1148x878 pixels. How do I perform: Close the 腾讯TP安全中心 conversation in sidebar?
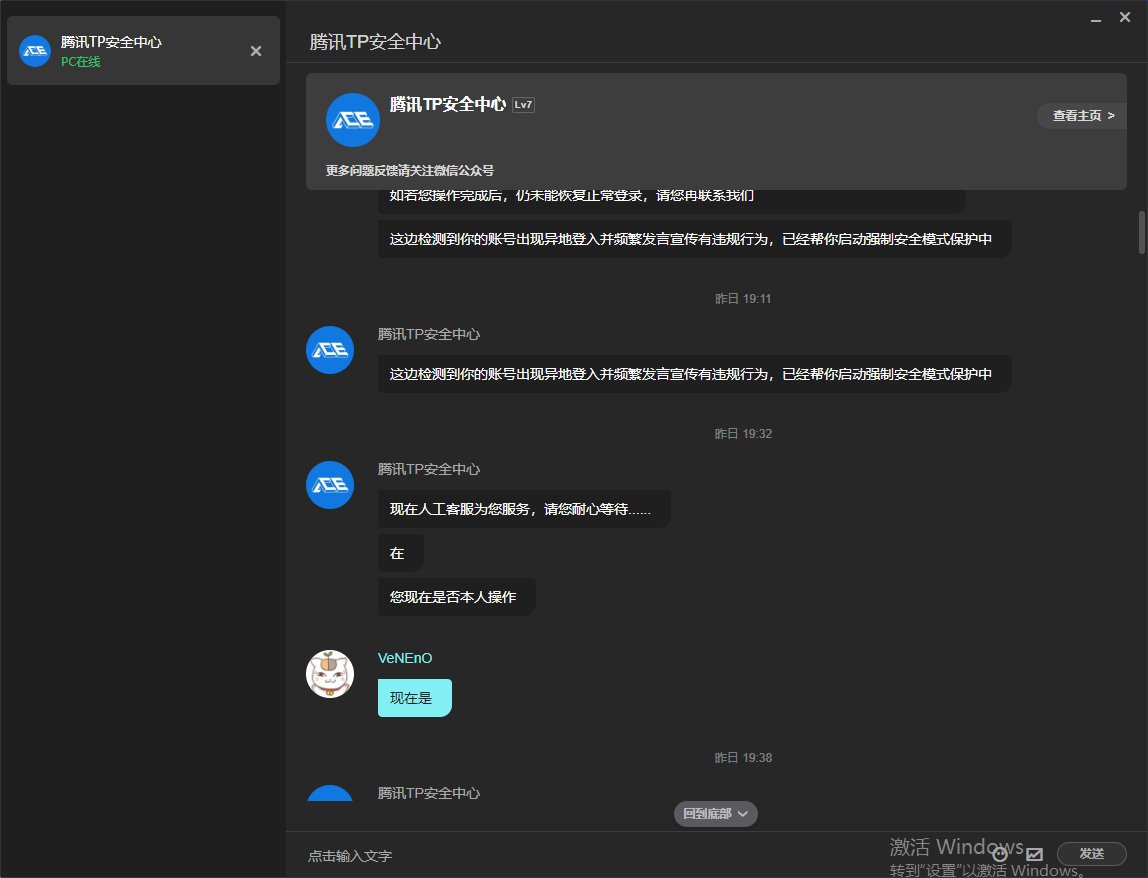pyautogui.click(x=256, y=51)
